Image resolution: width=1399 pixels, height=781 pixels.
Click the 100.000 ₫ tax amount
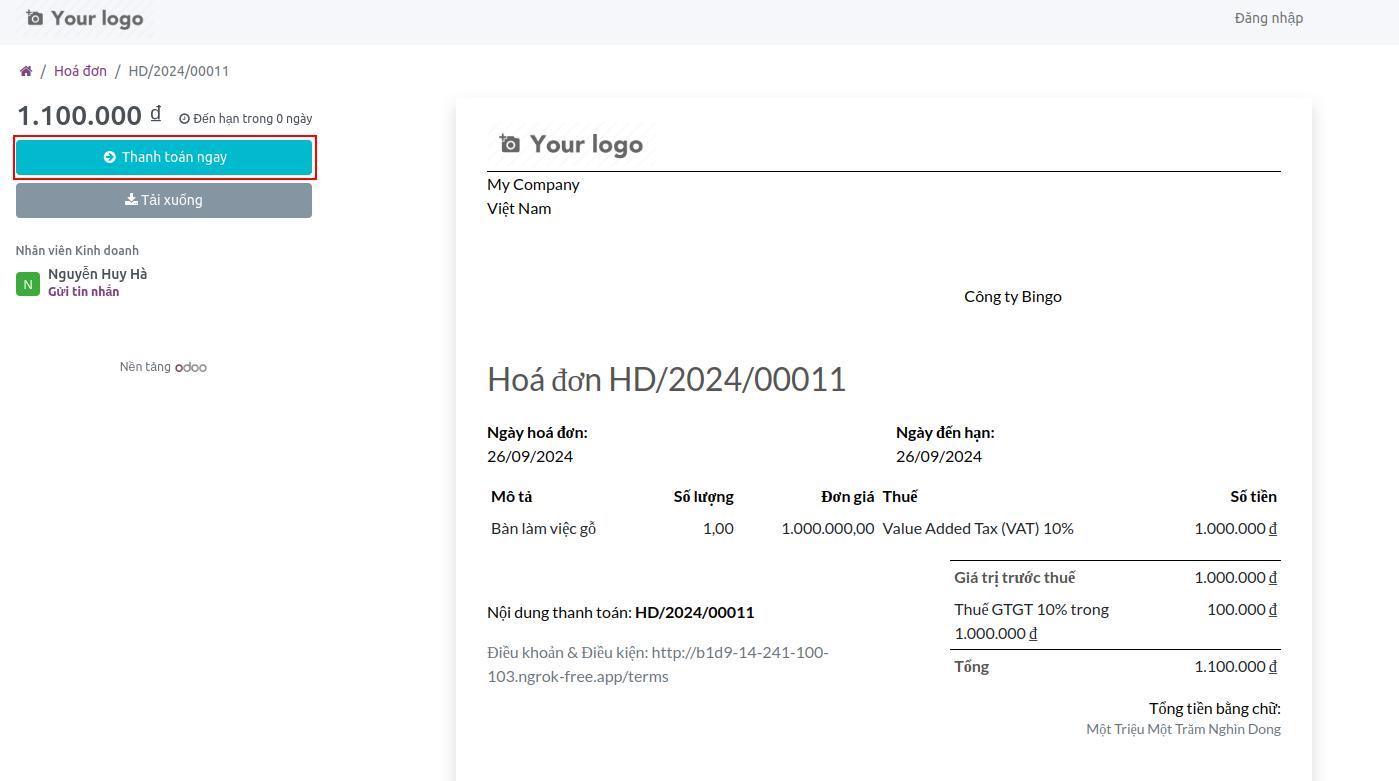[1242, 609]
